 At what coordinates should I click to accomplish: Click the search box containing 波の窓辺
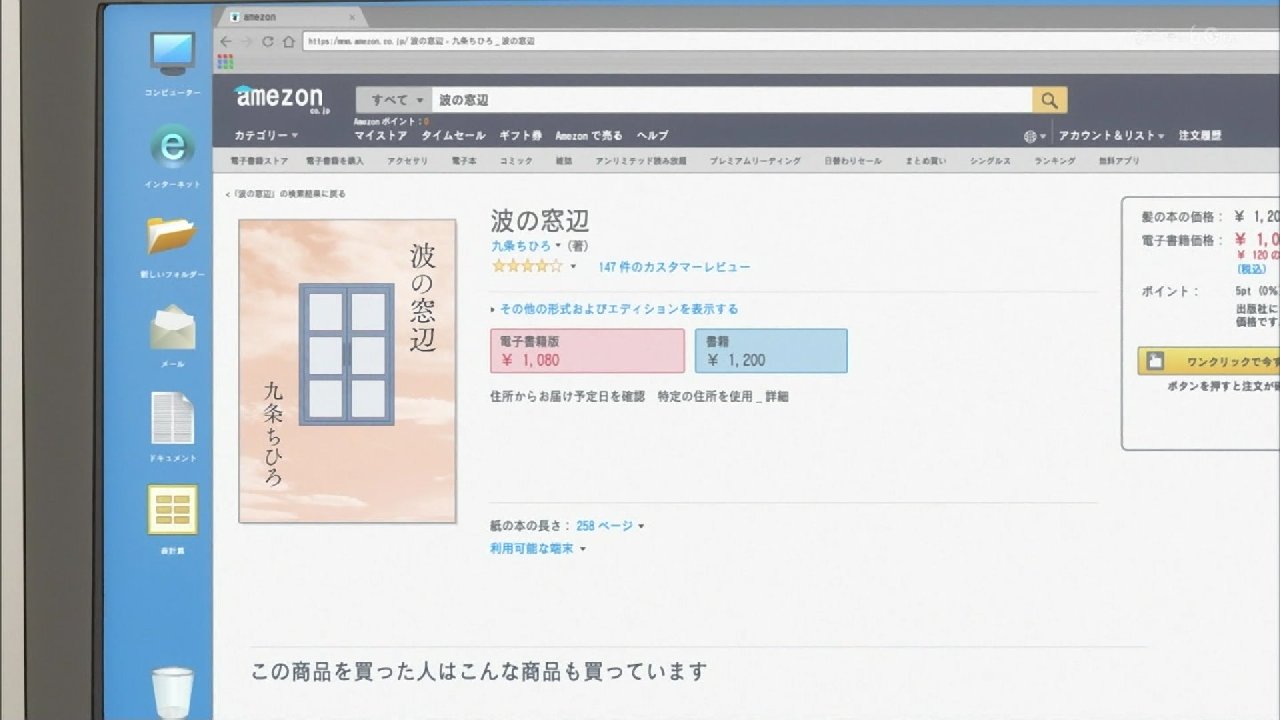(x=732, y=100)
